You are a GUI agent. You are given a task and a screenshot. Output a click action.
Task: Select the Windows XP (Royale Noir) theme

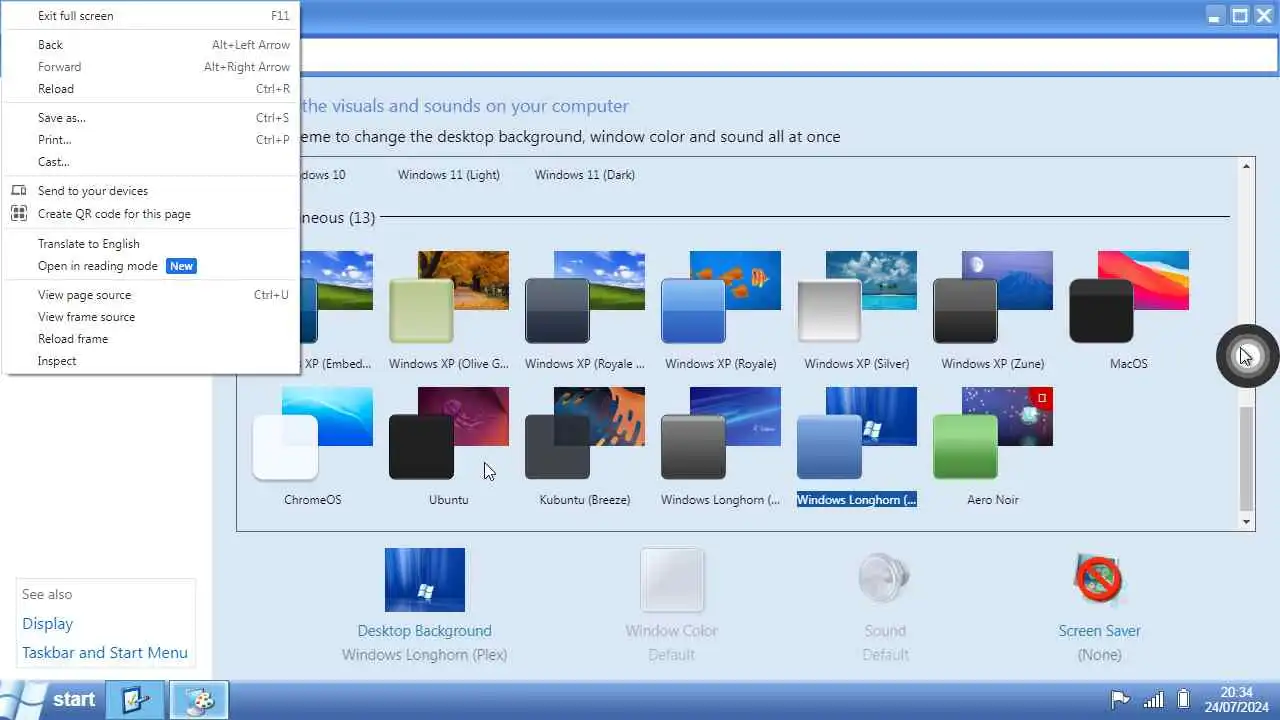coord(584,310)
